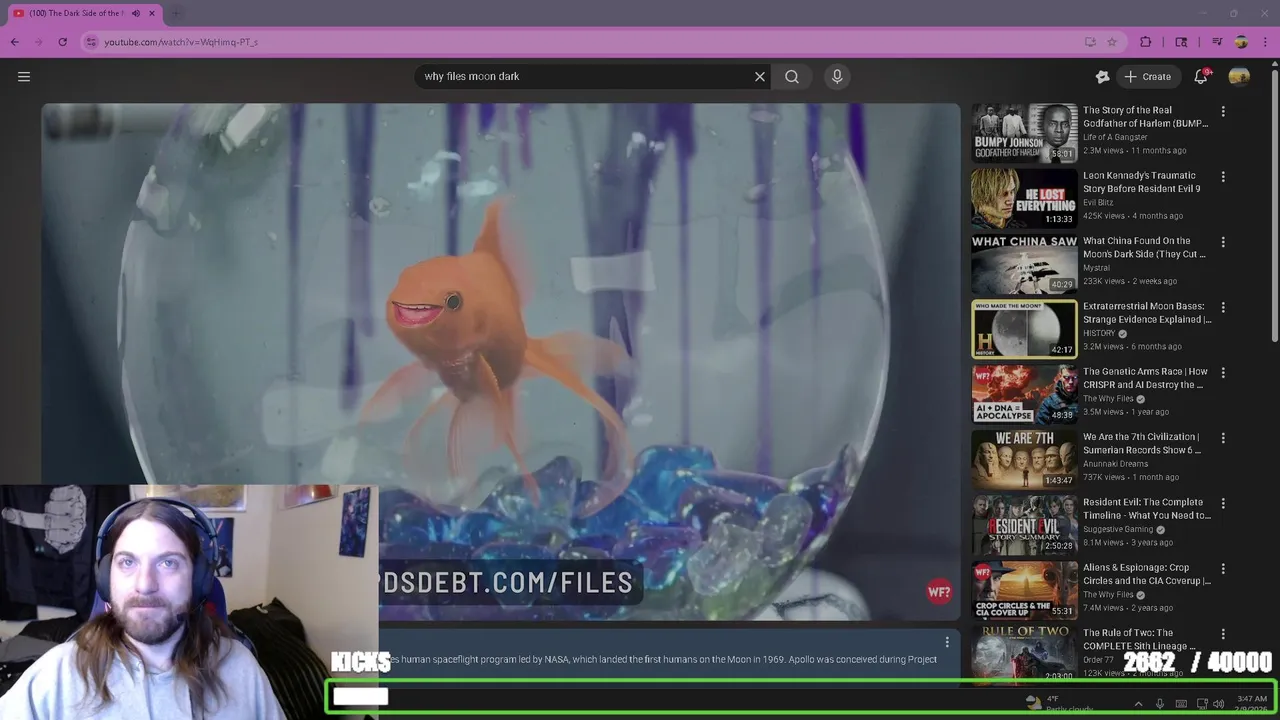
Task: Open Bumpy Johnson Godfather of Harlem thumbnail
Action: (1025, 132)
